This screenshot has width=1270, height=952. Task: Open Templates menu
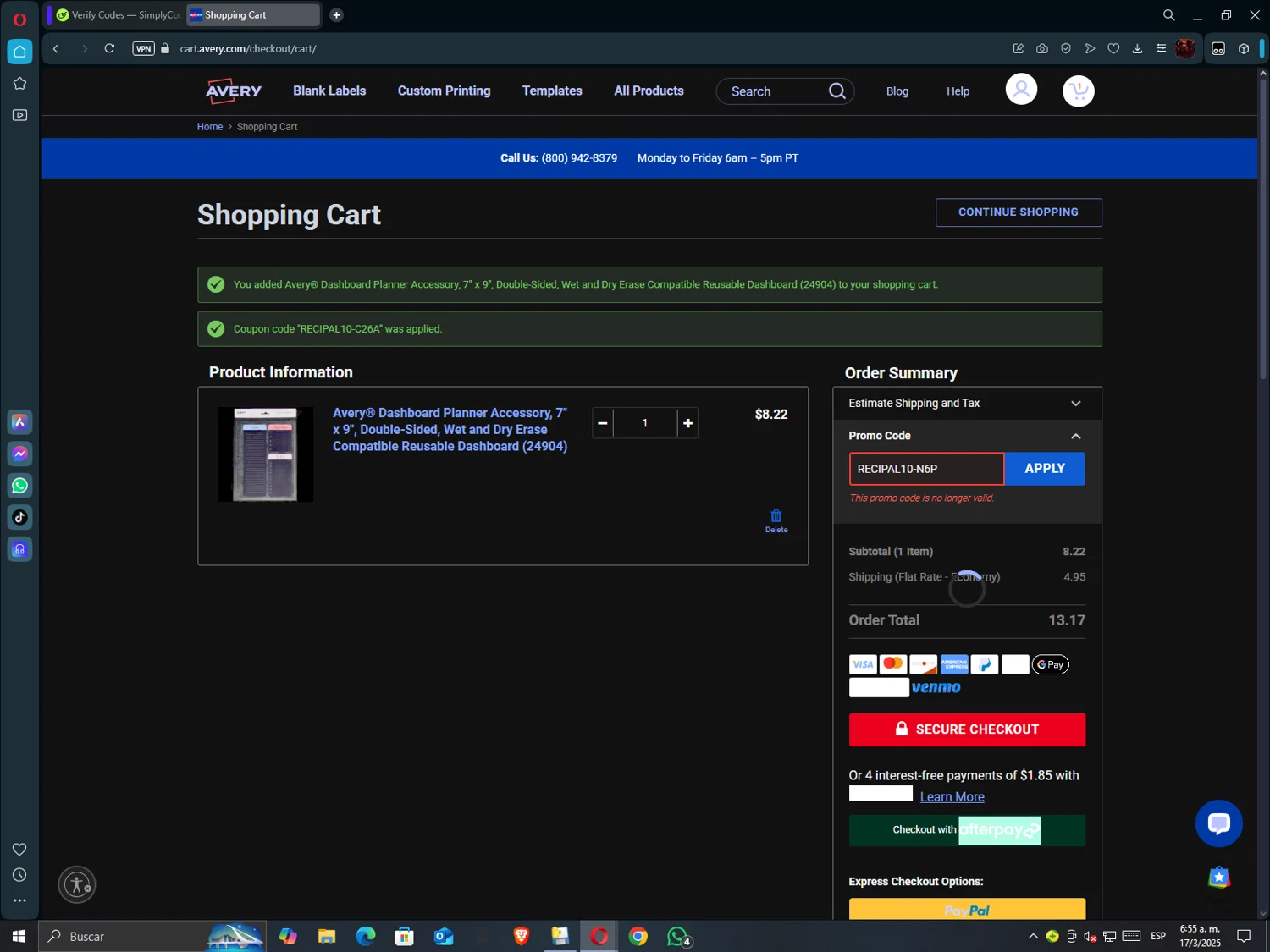[x=552, y=91]
